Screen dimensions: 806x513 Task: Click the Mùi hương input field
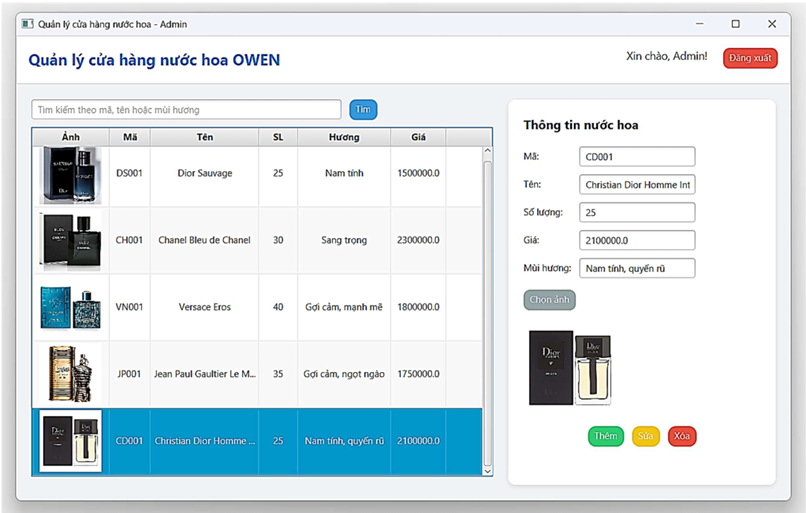pos(636,268)
